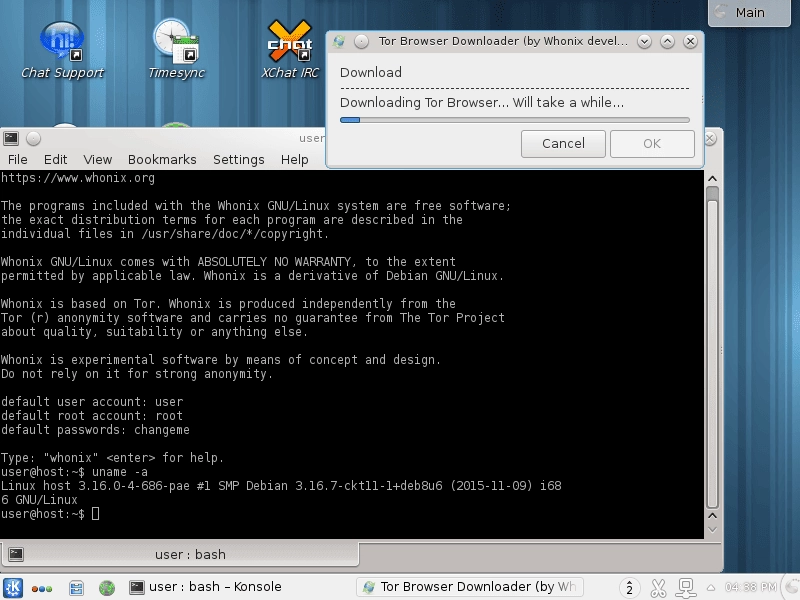Click the Konsole window menu icon in the title bar
This screenshot has height=600, width=800.
click(11, 138)
